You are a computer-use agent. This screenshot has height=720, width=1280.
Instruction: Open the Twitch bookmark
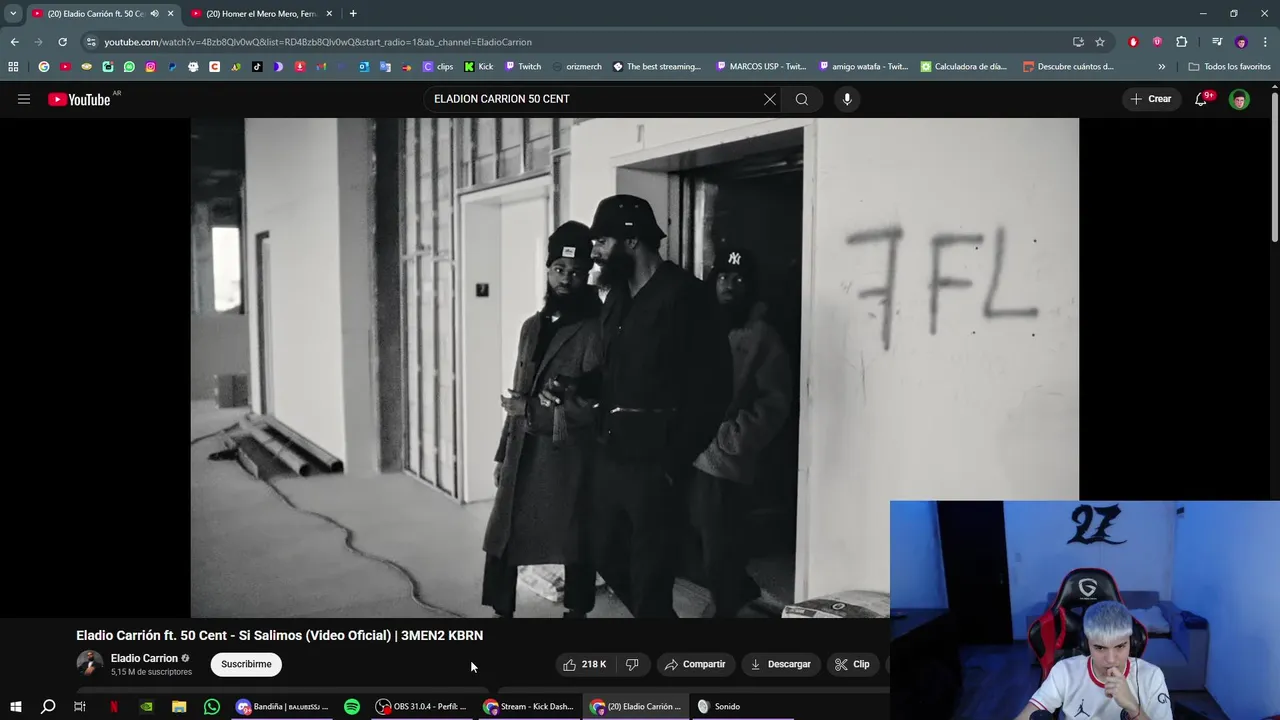(x=523, y=67)
